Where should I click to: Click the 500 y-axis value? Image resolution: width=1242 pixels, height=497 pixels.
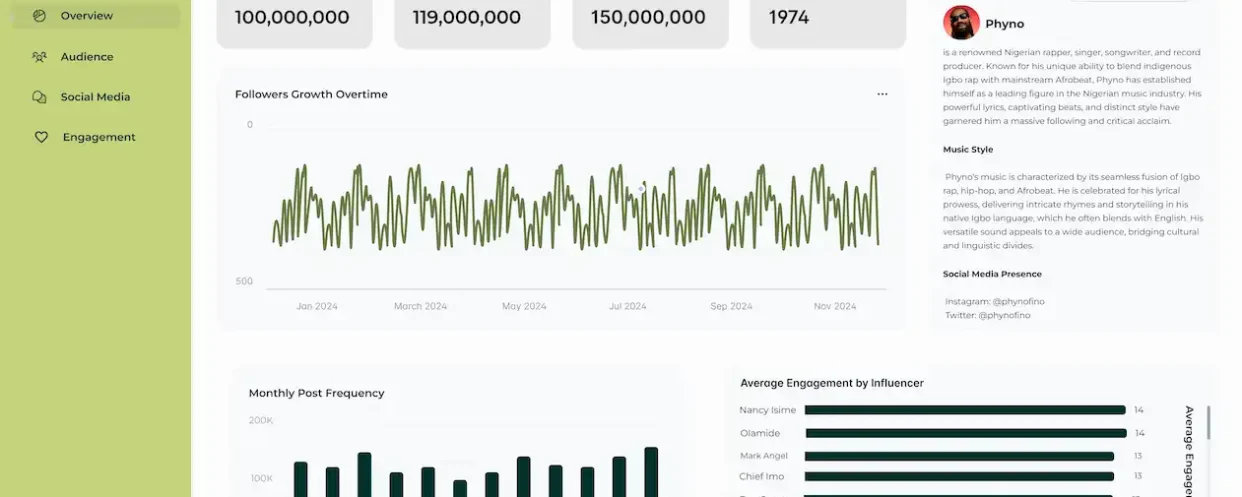tap(244, 281)
